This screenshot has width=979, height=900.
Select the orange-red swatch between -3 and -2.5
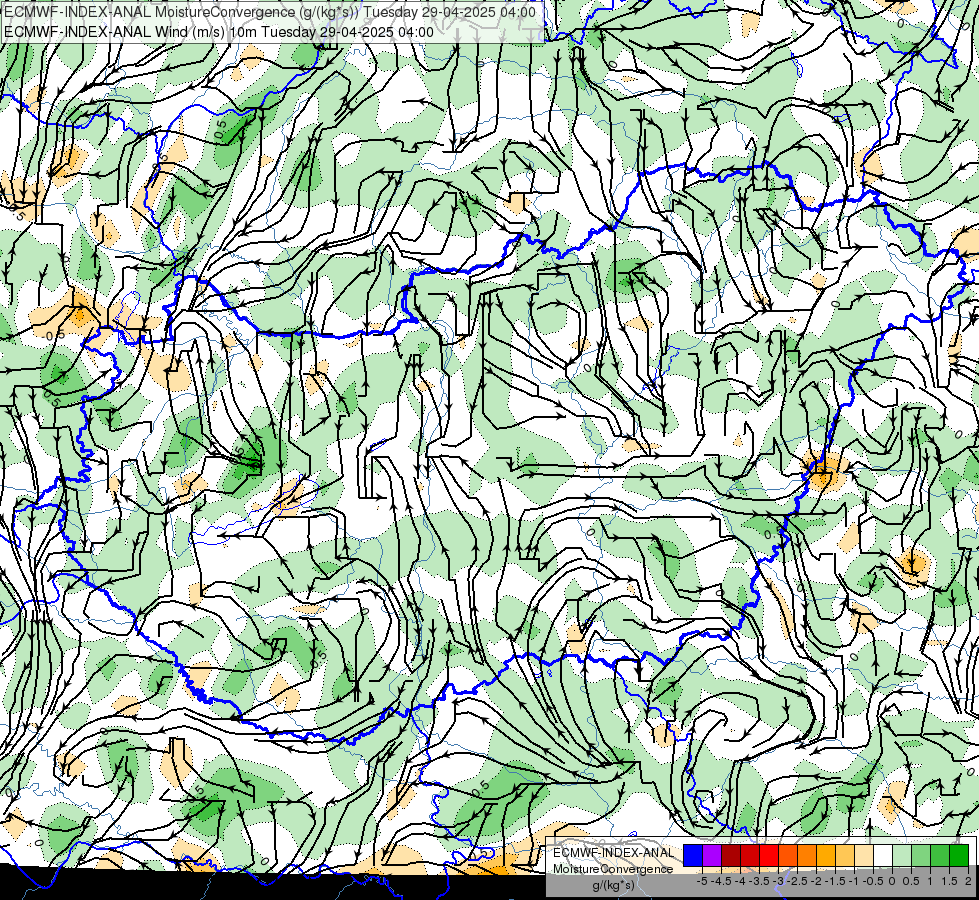[788, 856]
